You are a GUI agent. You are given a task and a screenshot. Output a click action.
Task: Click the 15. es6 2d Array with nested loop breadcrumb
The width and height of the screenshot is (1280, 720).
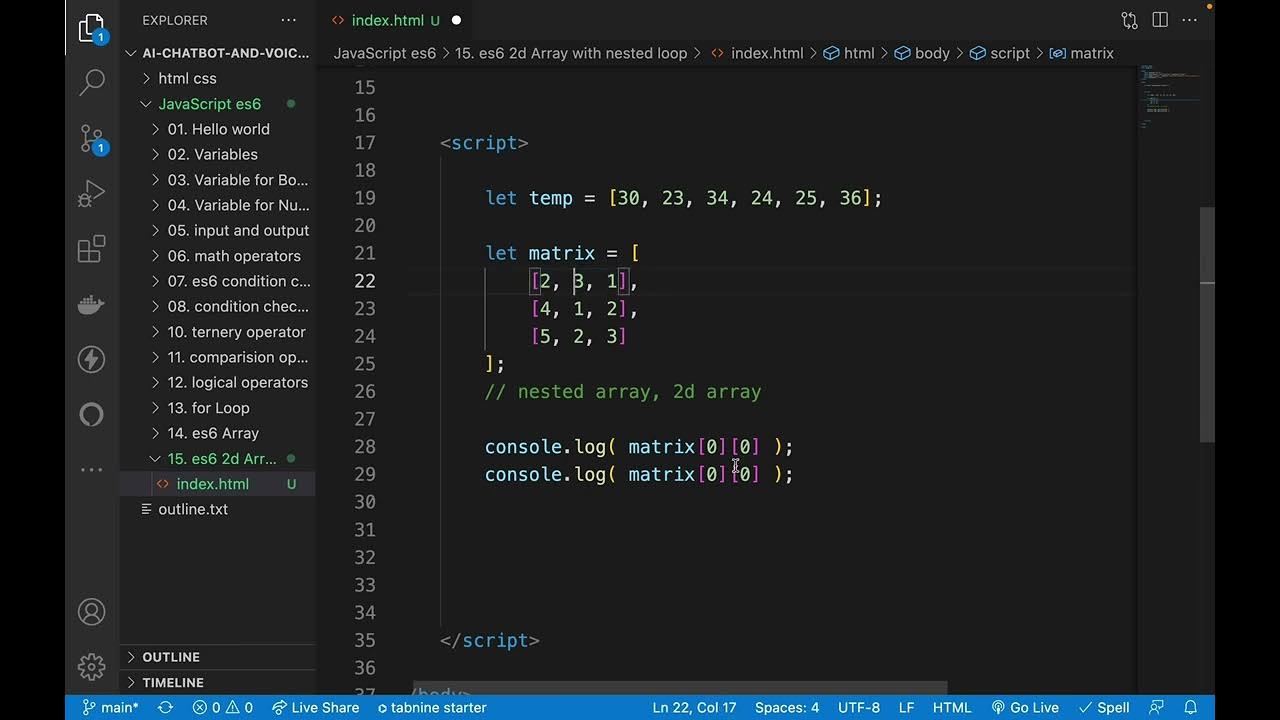click(x=571, y=53)
